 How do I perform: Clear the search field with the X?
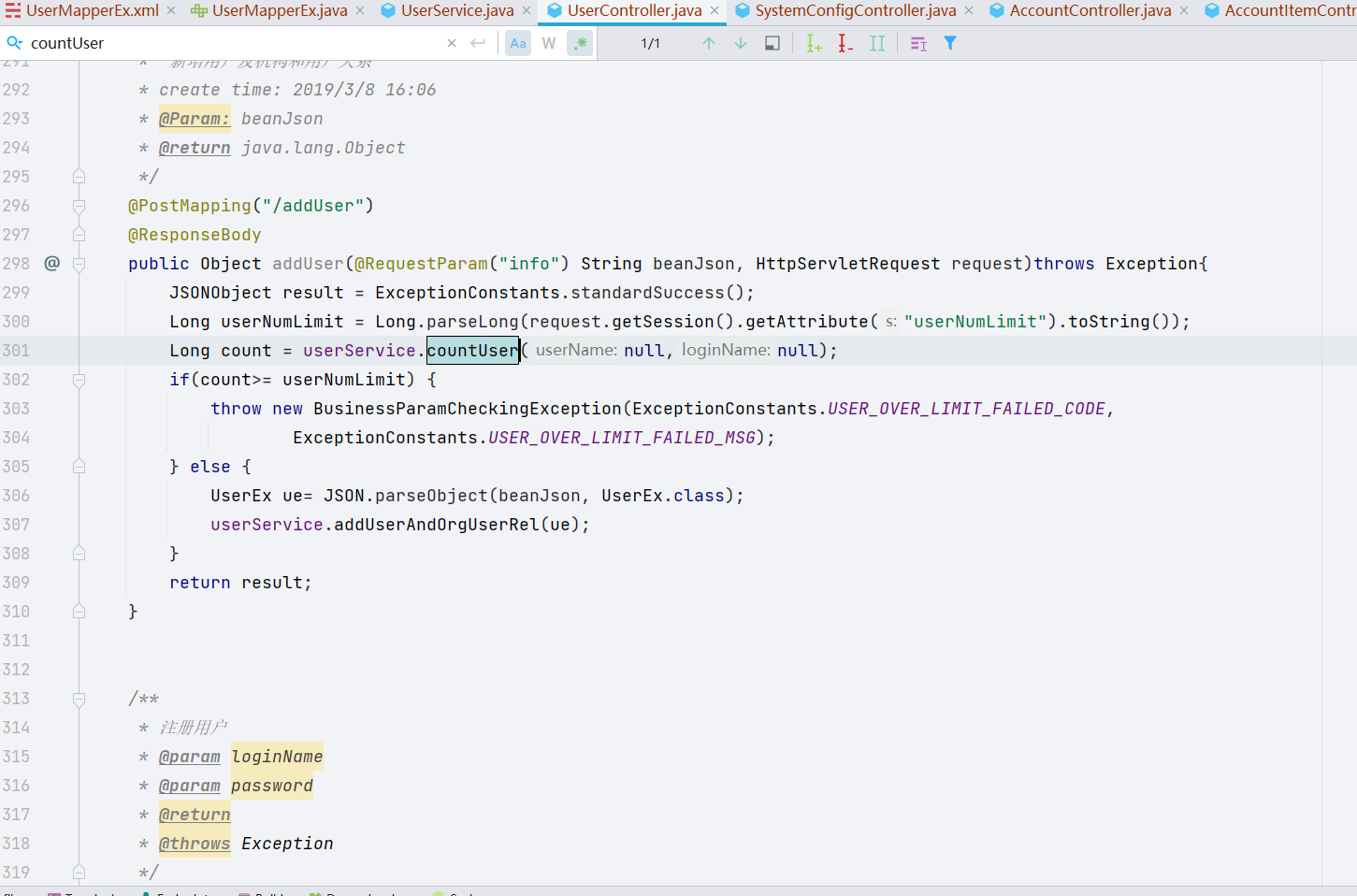[x=452, y=42]
